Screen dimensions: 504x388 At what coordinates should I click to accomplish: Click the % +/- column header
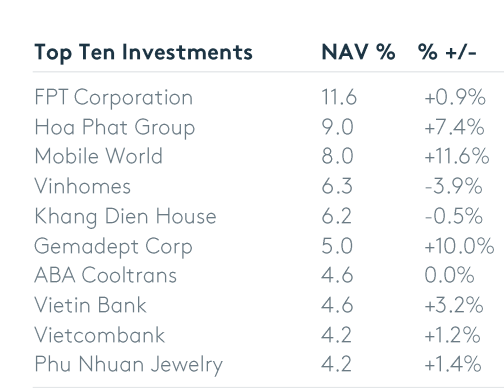coord(447,52)
